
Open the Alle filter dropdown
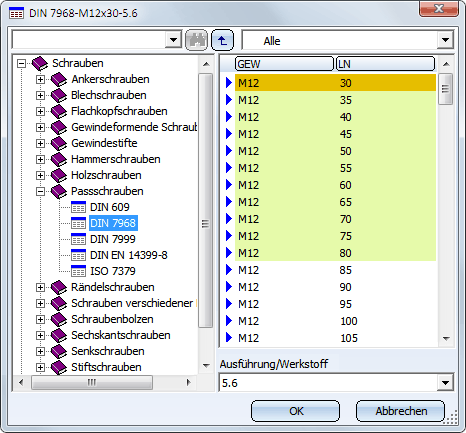point(445,41)
